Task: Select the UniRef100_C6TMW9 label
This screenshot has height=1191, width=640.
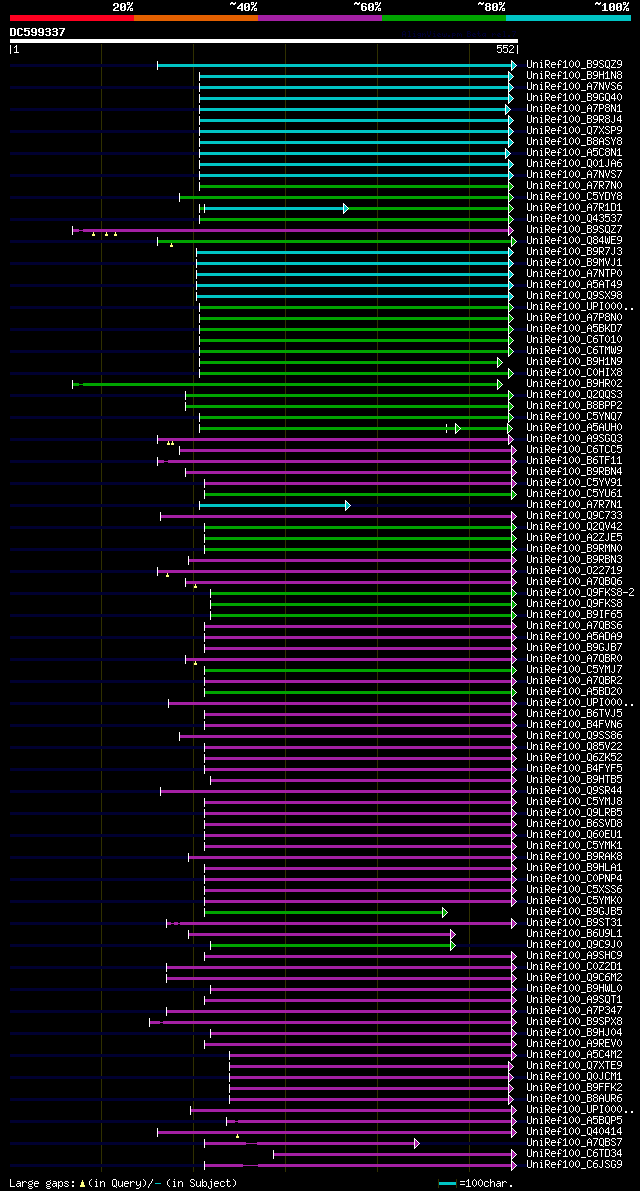Action: tap(575, 351)
